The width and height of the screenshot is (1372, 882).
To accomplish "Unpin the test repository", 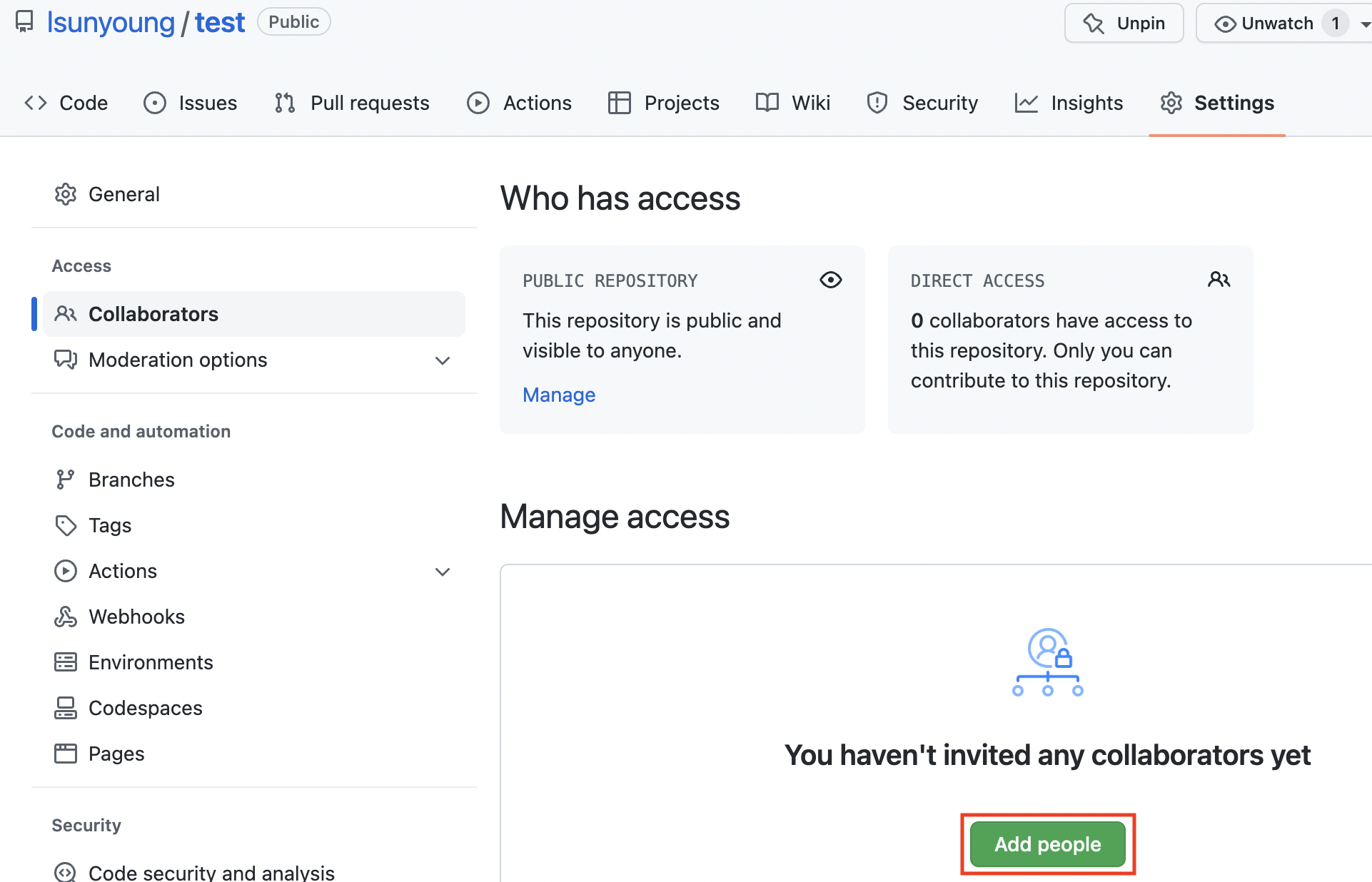I will 1124,24.
